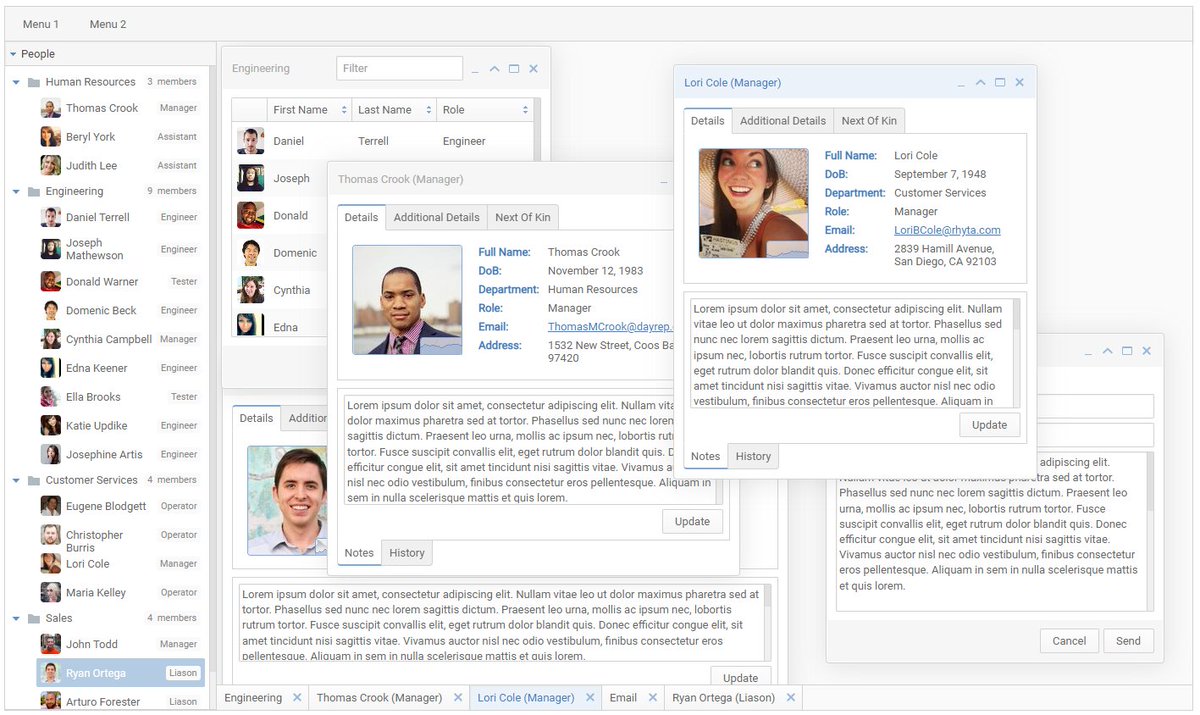This screenshot has width=1200, height=715.
Task: Select the Details tab in Ryan Ortega window
Action: (256, 418)
